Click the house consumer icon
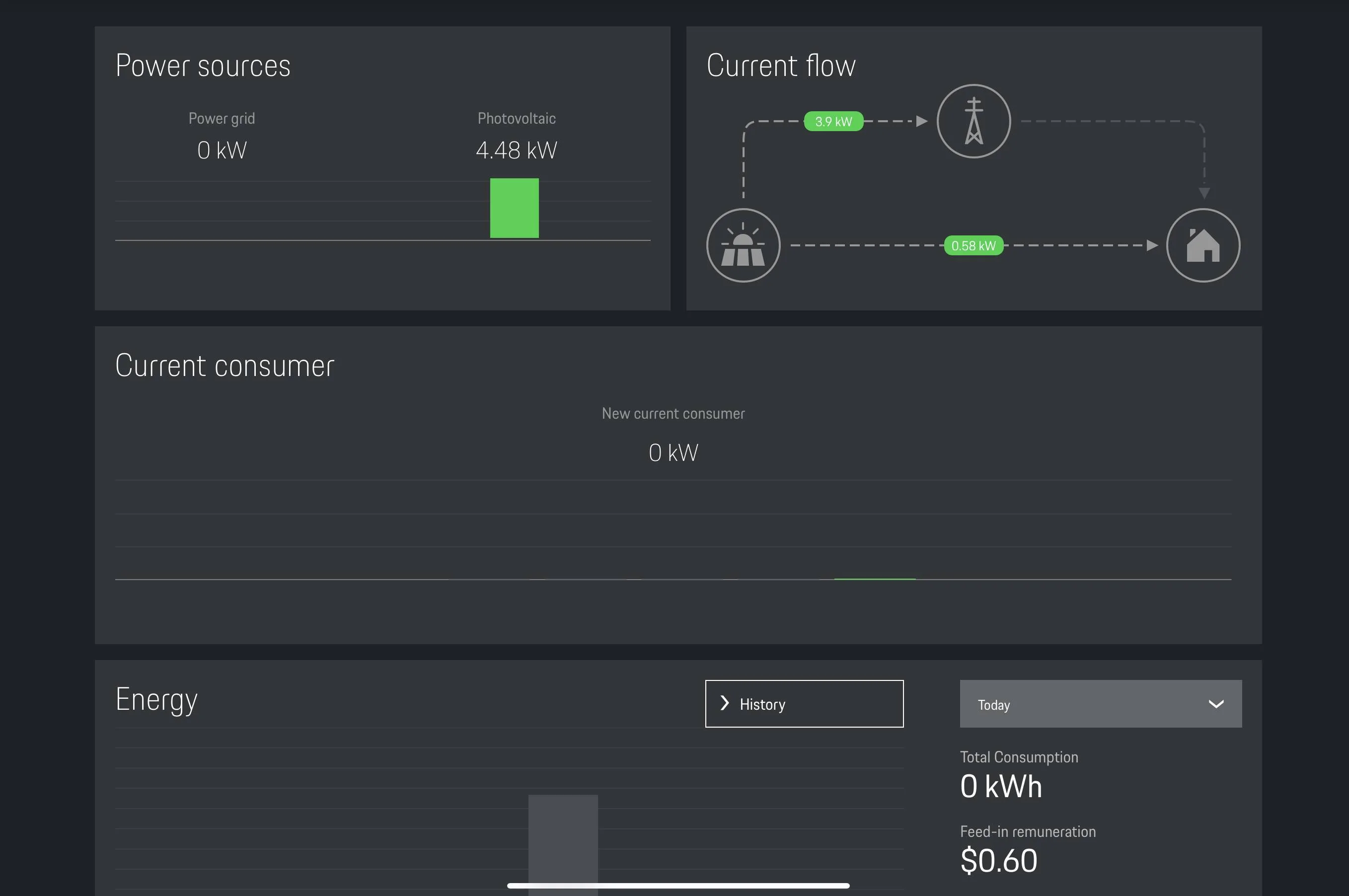 pos(1203,245)
